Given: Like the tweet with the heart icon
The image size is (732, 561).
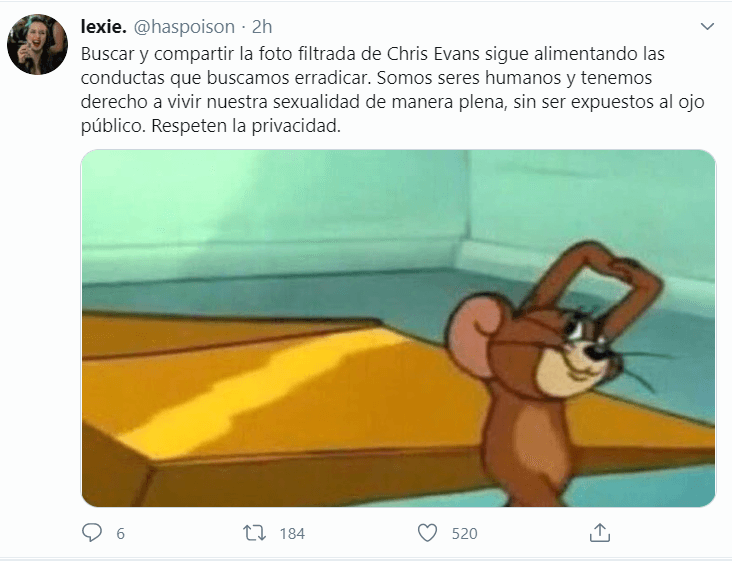Looking at the screenshot, I should click(x=427, y=533).
